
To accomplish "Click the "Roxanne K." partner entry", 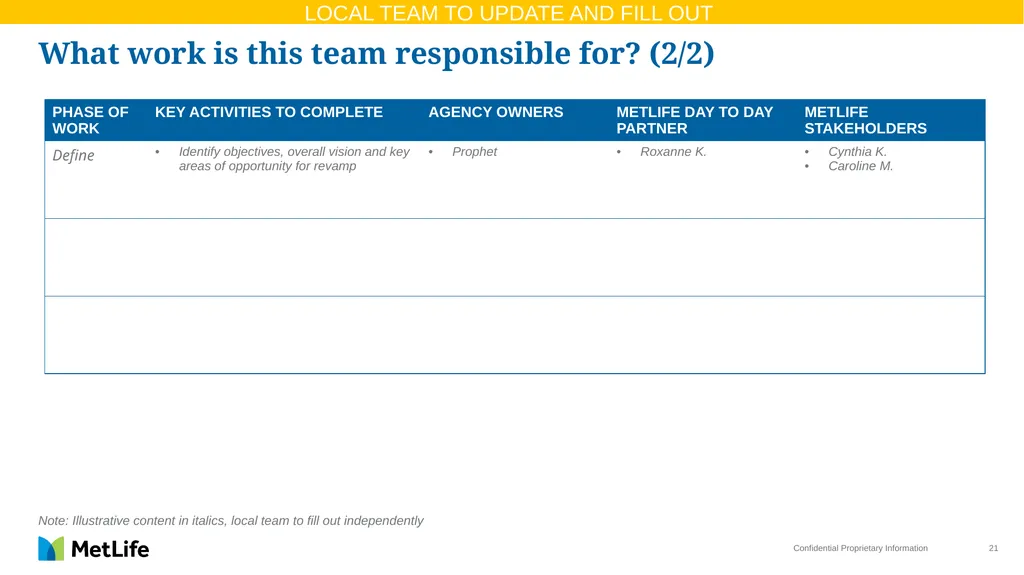I will [673, 152].
